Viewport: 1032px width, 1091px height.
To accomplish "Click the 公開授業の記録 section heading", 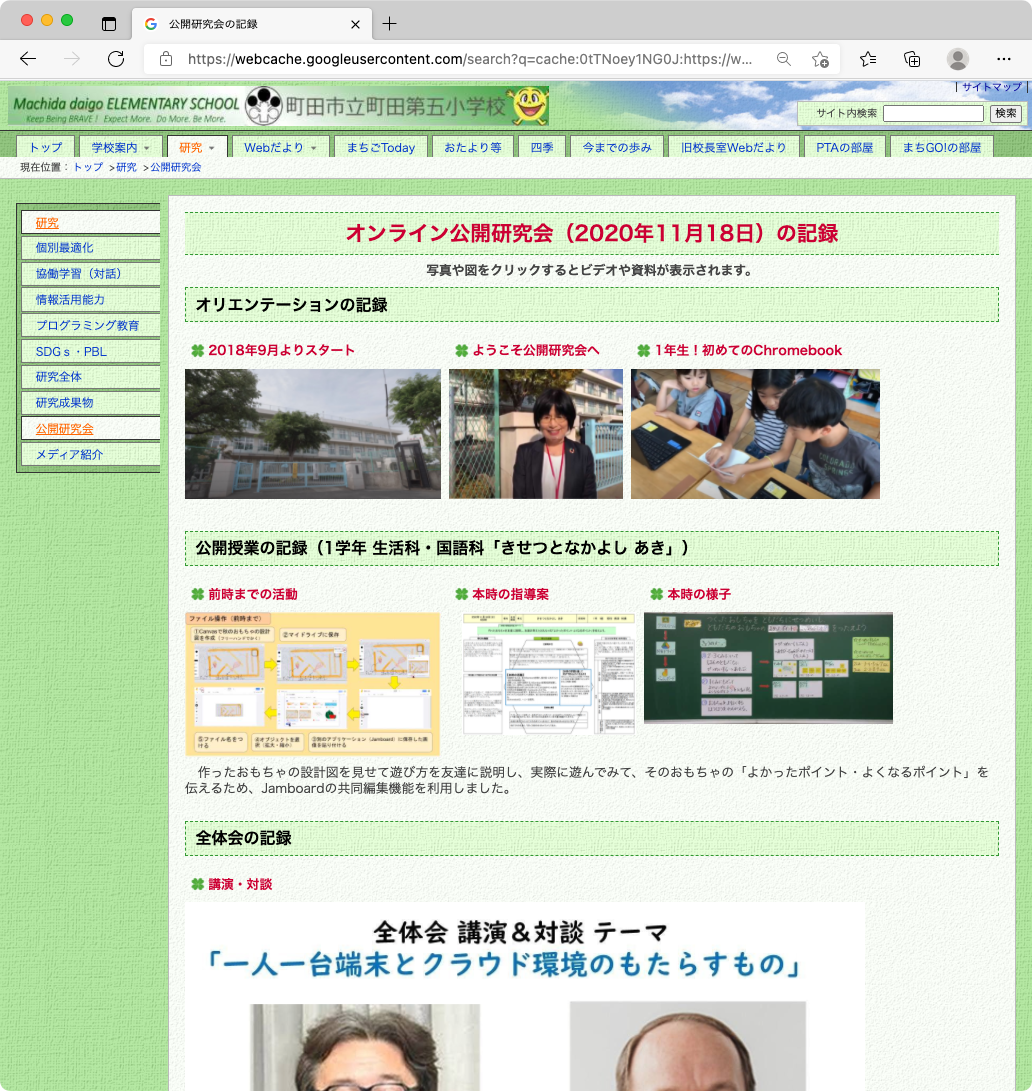I will point(592,548).
